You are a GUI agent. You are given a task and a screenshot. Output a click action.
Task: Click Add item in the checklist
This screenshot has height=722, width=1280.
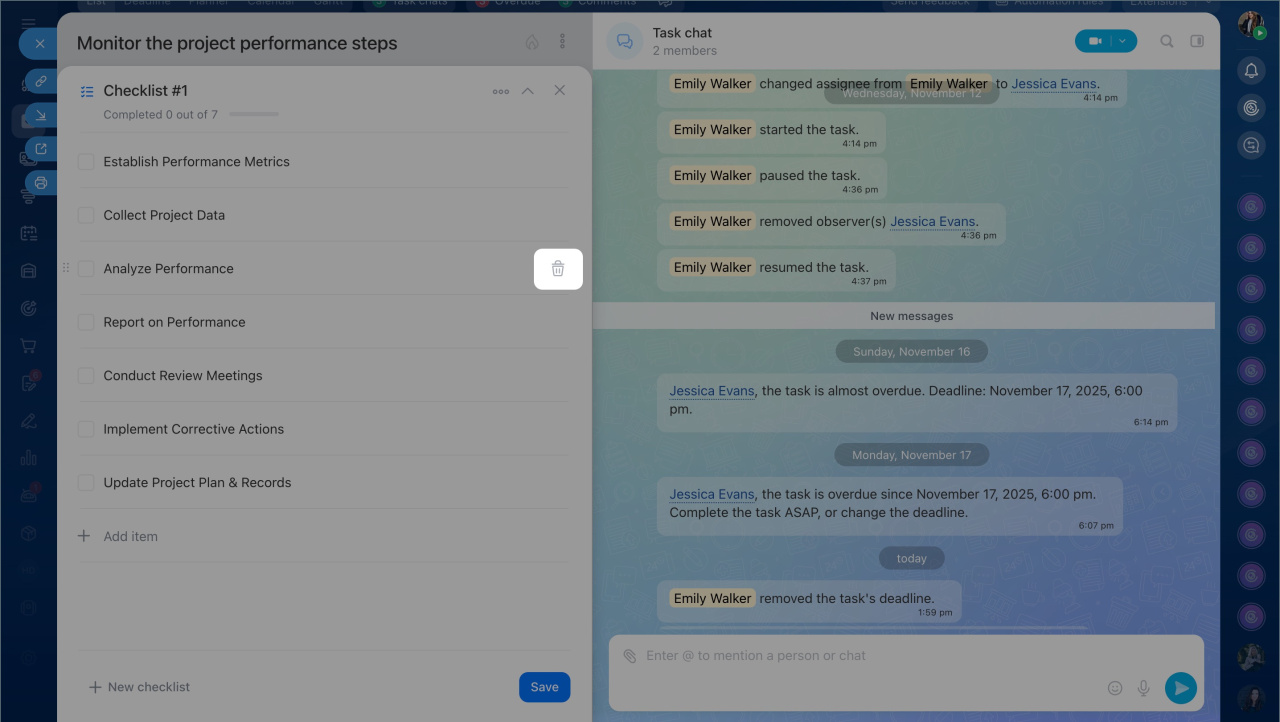pyautogui.click(x=130, y=536)
